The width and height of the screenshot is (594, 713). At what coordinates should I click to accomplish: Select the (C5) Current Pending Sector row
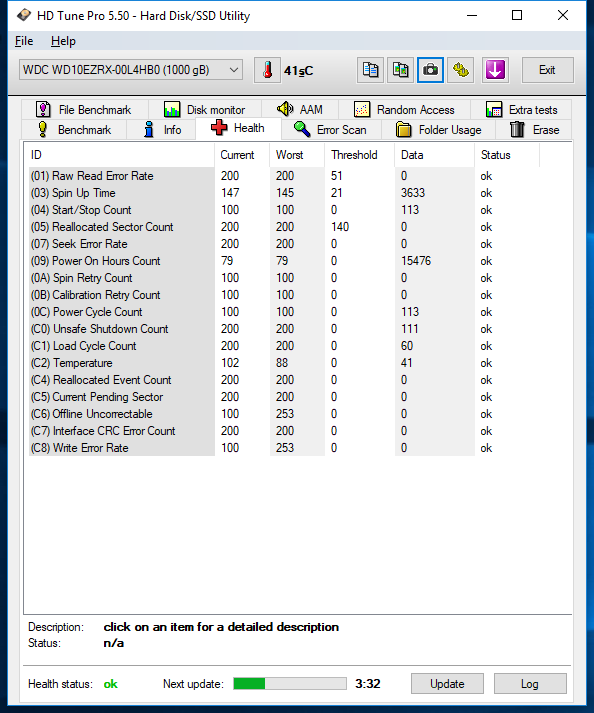(285, 397)
